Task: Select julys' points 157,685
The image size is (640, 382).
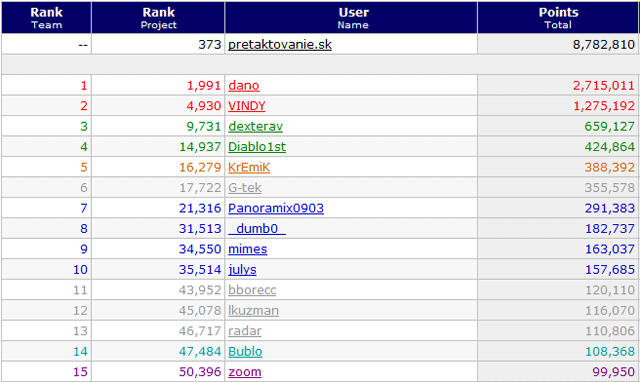Action: [610, 269]
